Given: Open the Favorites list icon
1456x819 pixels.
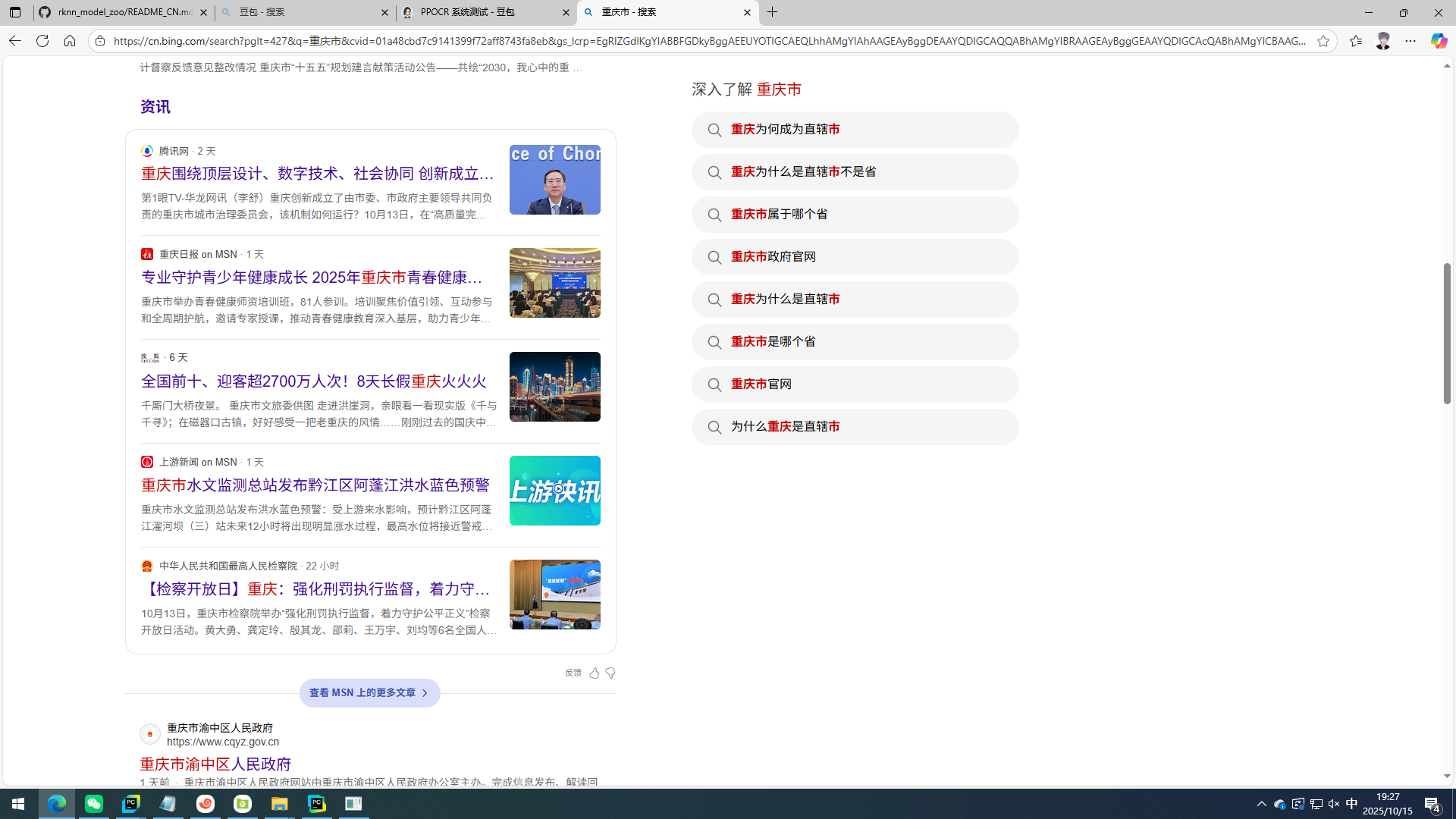Looking at the screenshot, I should coord(1356,41).
